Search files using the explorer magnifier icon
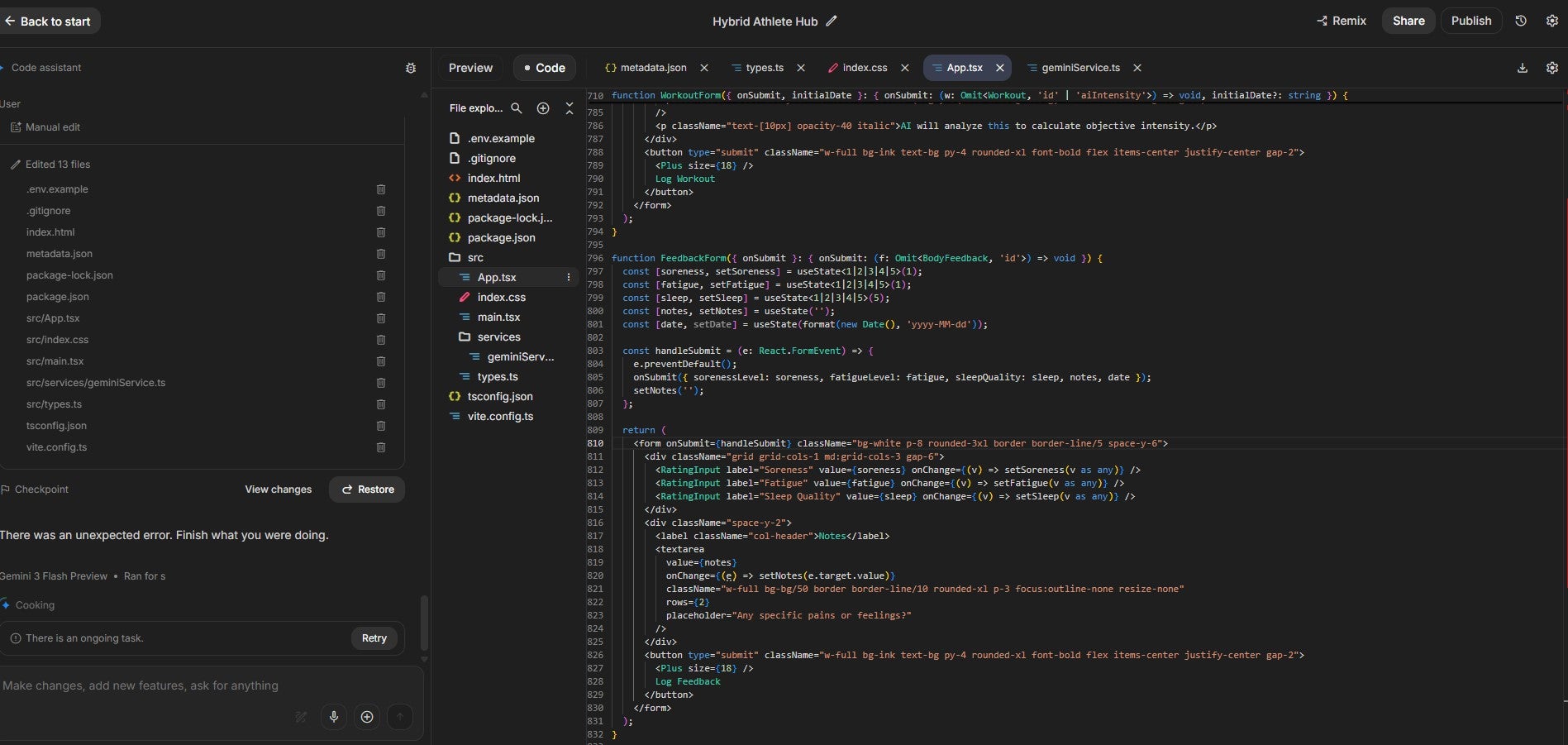Viewport: 1568px width, 745px height. coord(517,108)
